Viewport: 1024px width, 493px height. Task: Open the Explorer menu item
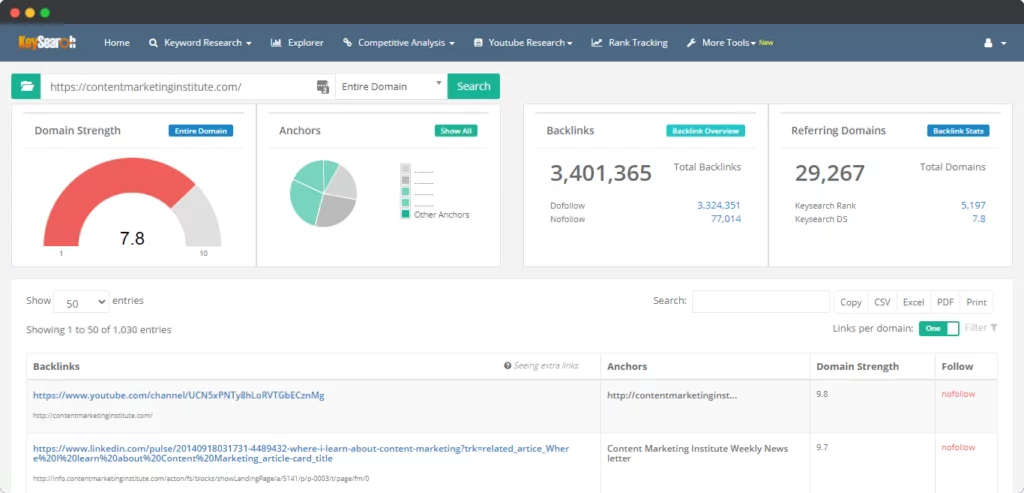click(297, 43)
